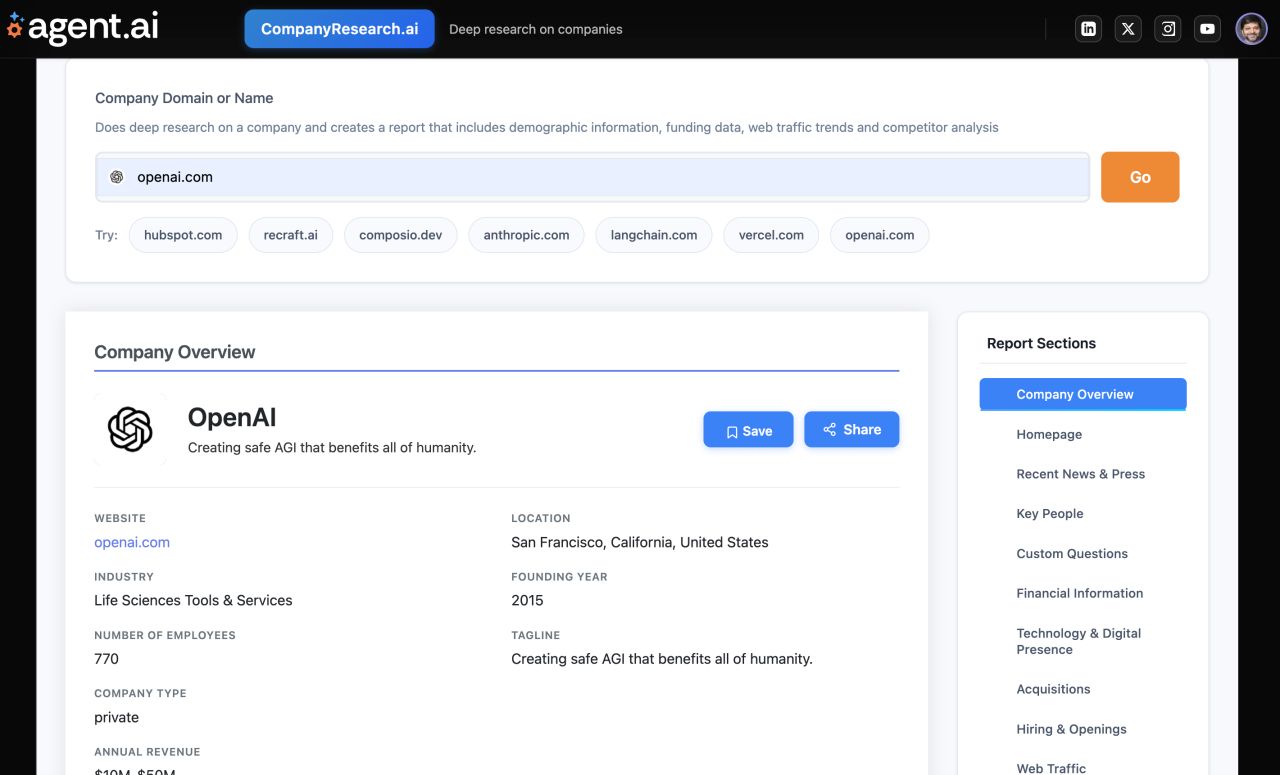1280x775 pixels.
Task: Try the hubspot.com suggestion chip
Action: coord(183,235)
